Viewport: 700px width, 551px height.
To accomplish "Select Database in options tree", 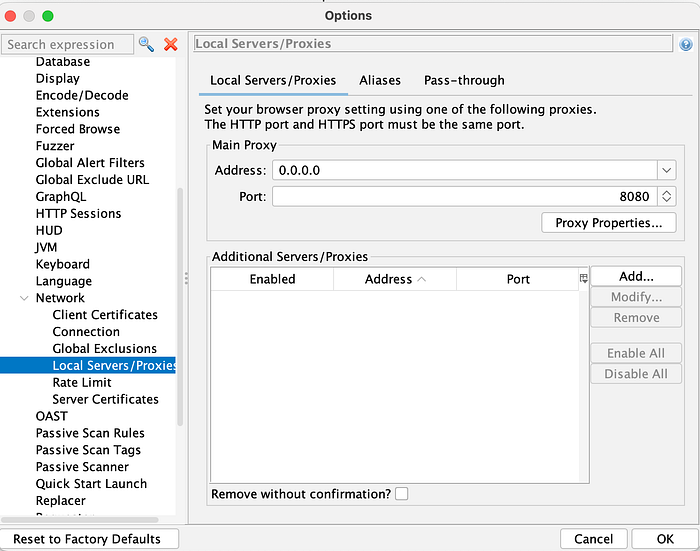I will point(63,62).
